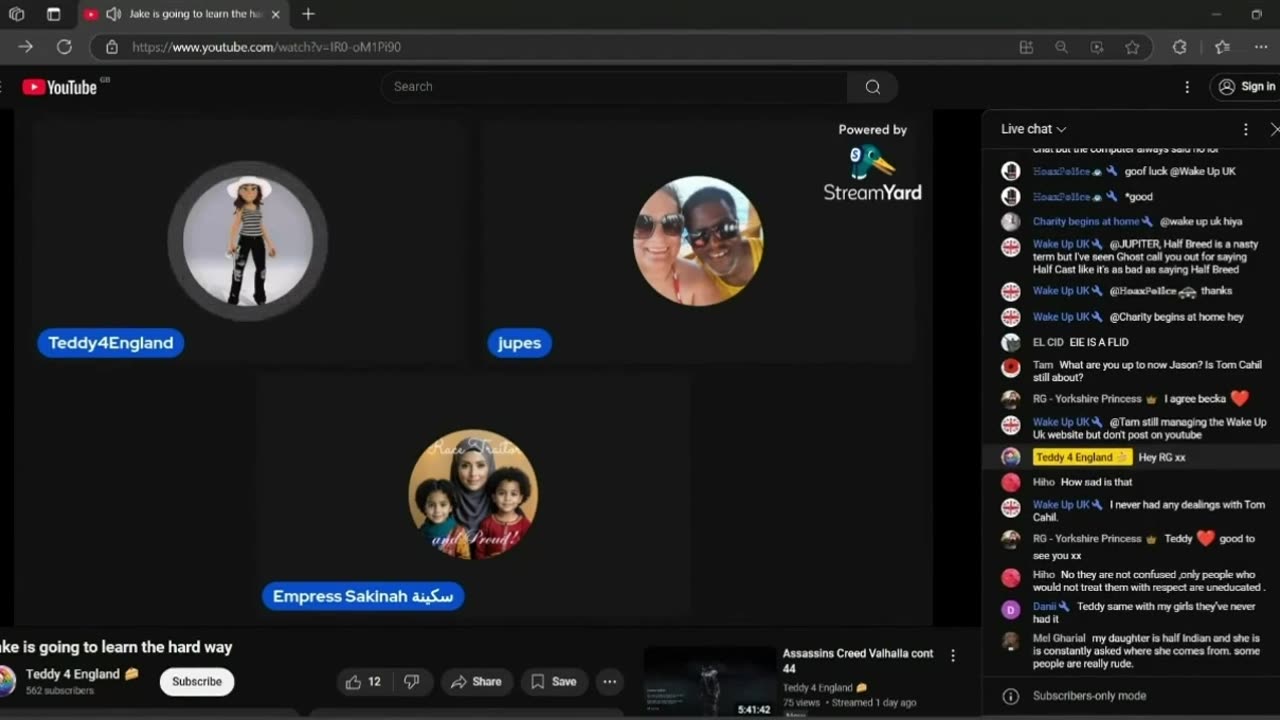Open the vertical tab actions menu icon
This screenshot has width=1280, height=720.
(x=54, y=14)
